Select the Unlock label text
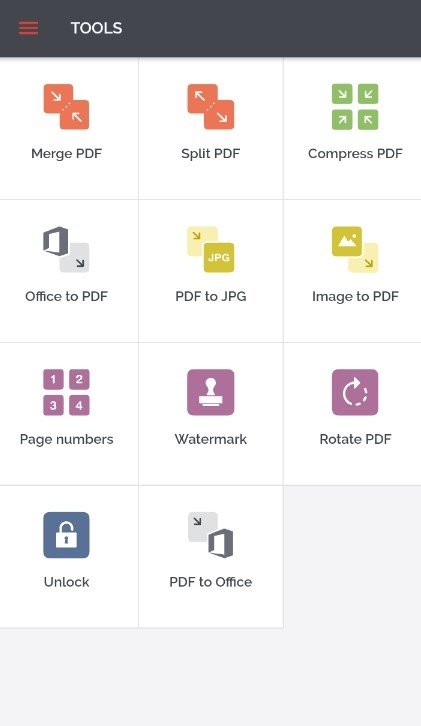This screenshot has width=421, height=726. [x=66, y=582]
